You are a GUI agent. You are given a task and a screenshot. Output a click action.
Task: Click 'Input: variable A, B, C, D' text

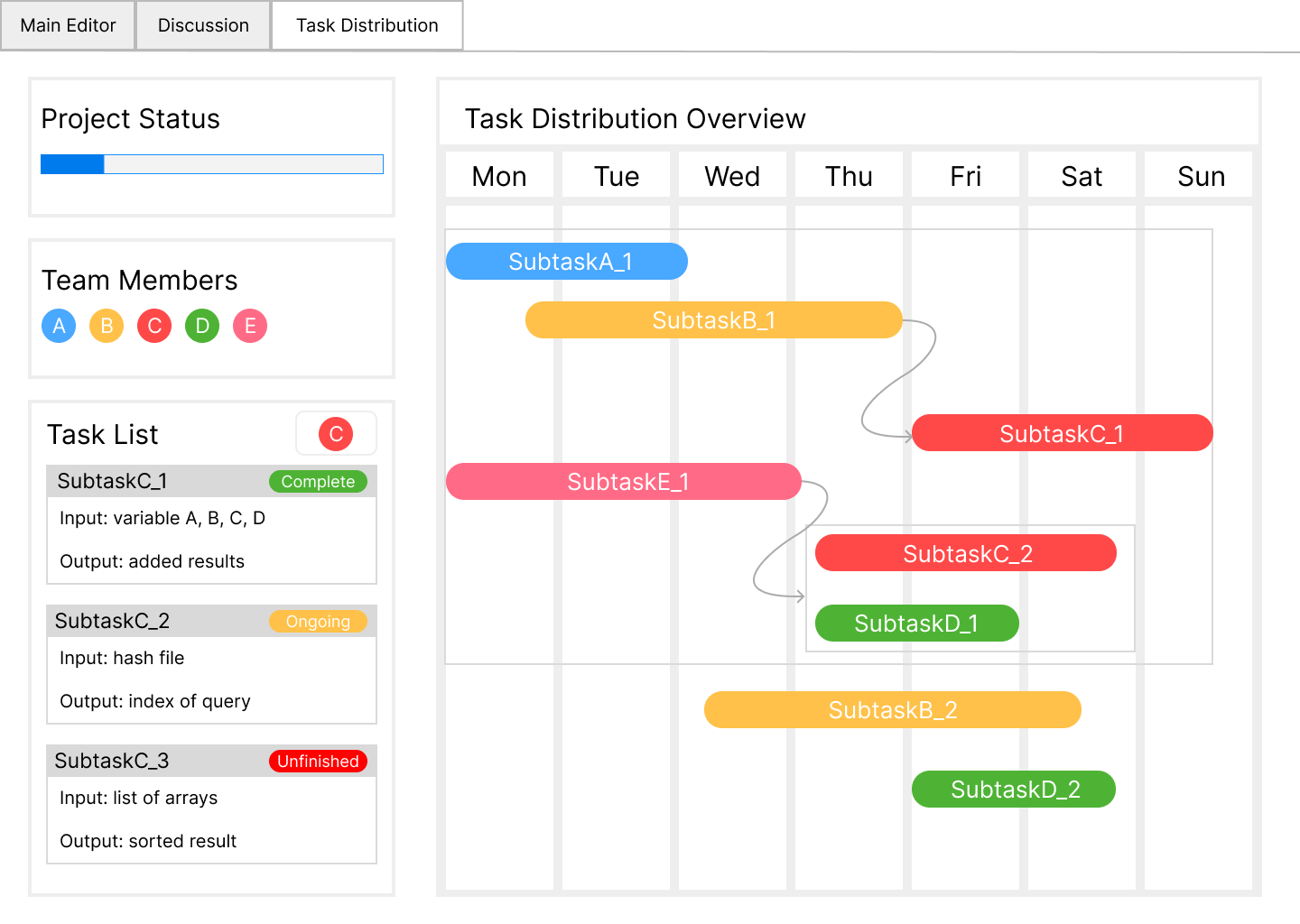pyautogui.click(x=162, y=518)
